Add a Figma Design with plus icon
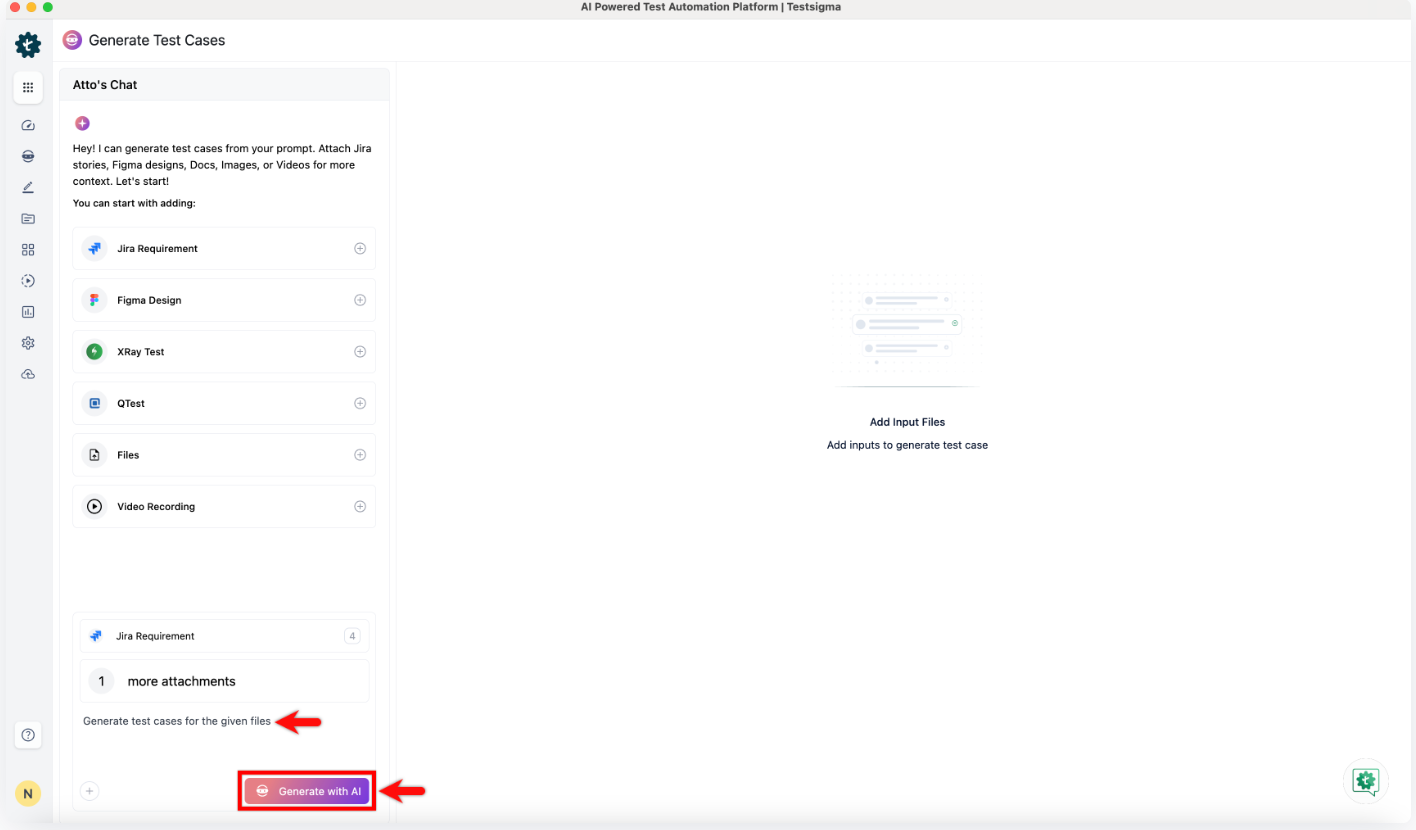 pyautogui.click(x=360, y=300)
